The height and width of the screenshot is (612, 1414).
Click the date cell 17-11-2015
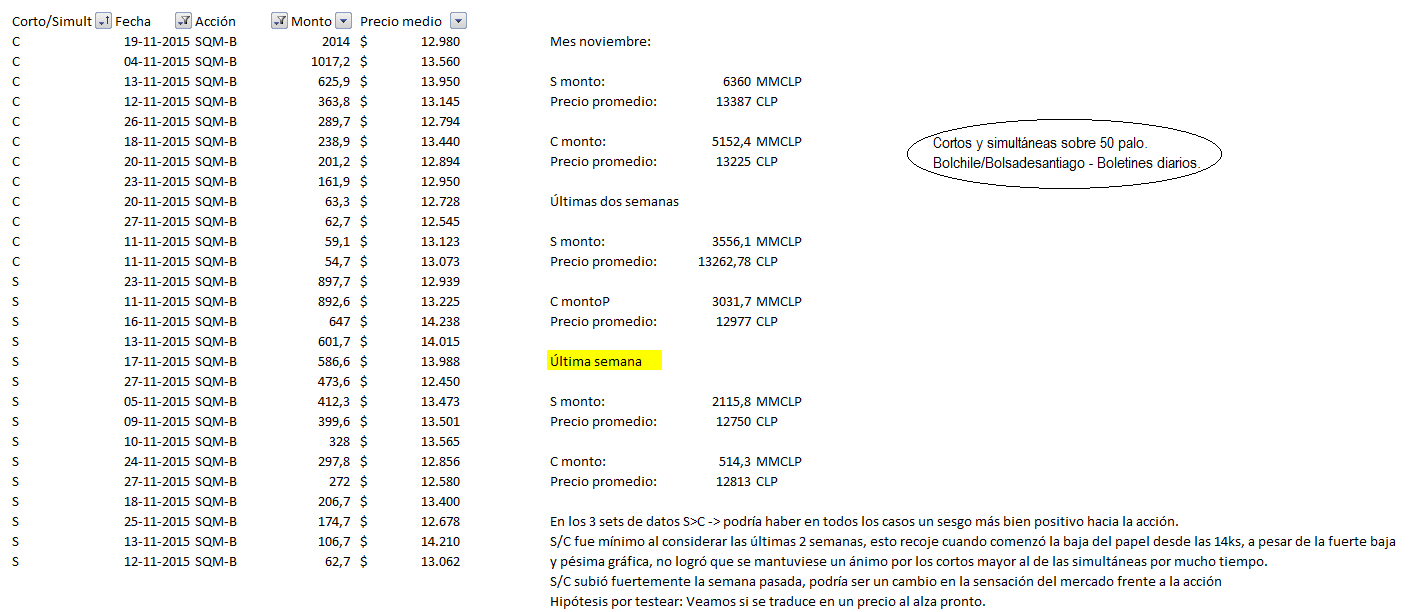(x=157, y=361)
